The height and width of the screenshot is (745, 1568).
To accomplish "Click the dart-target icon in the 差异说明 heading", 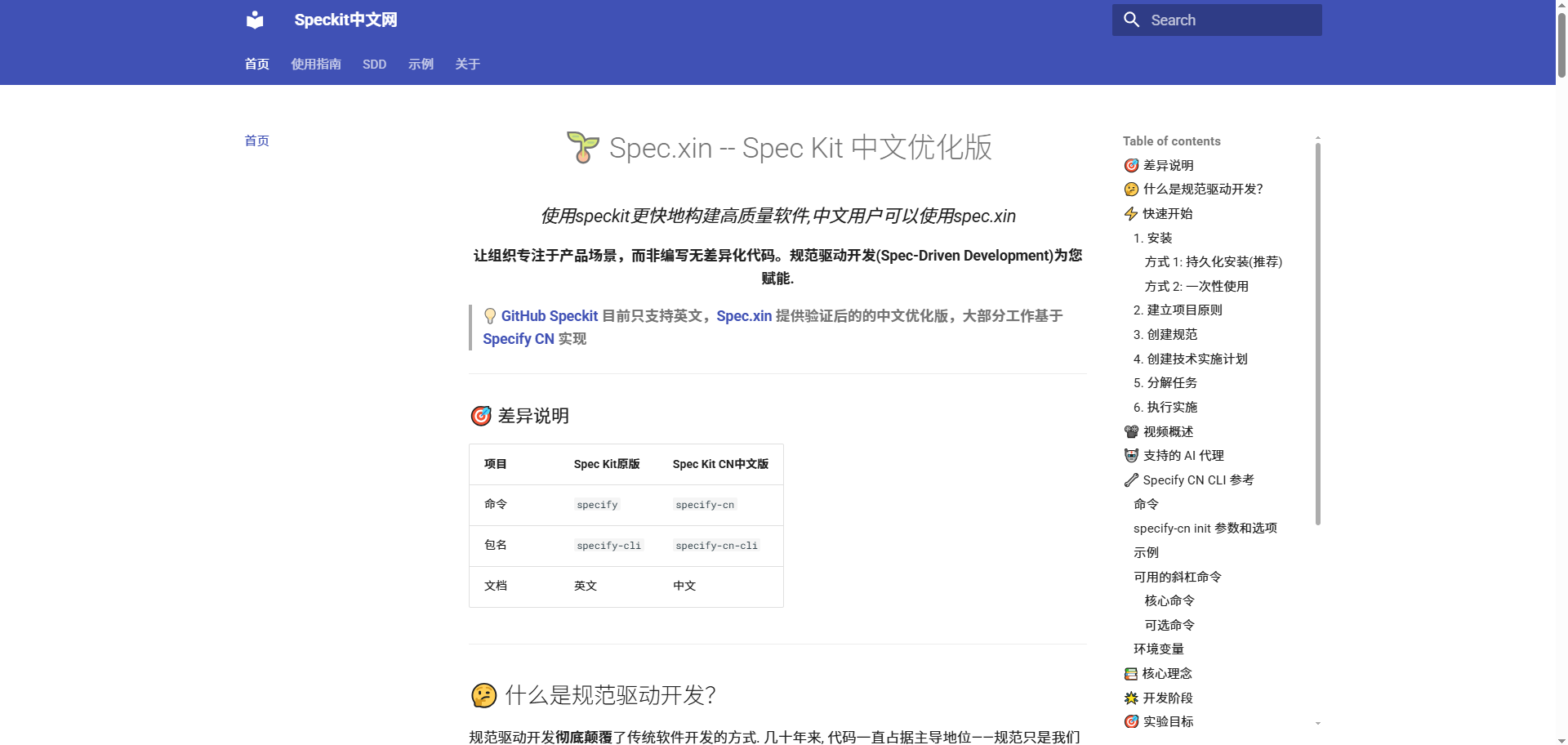I will pyautogui.click(x=481, y=416).
